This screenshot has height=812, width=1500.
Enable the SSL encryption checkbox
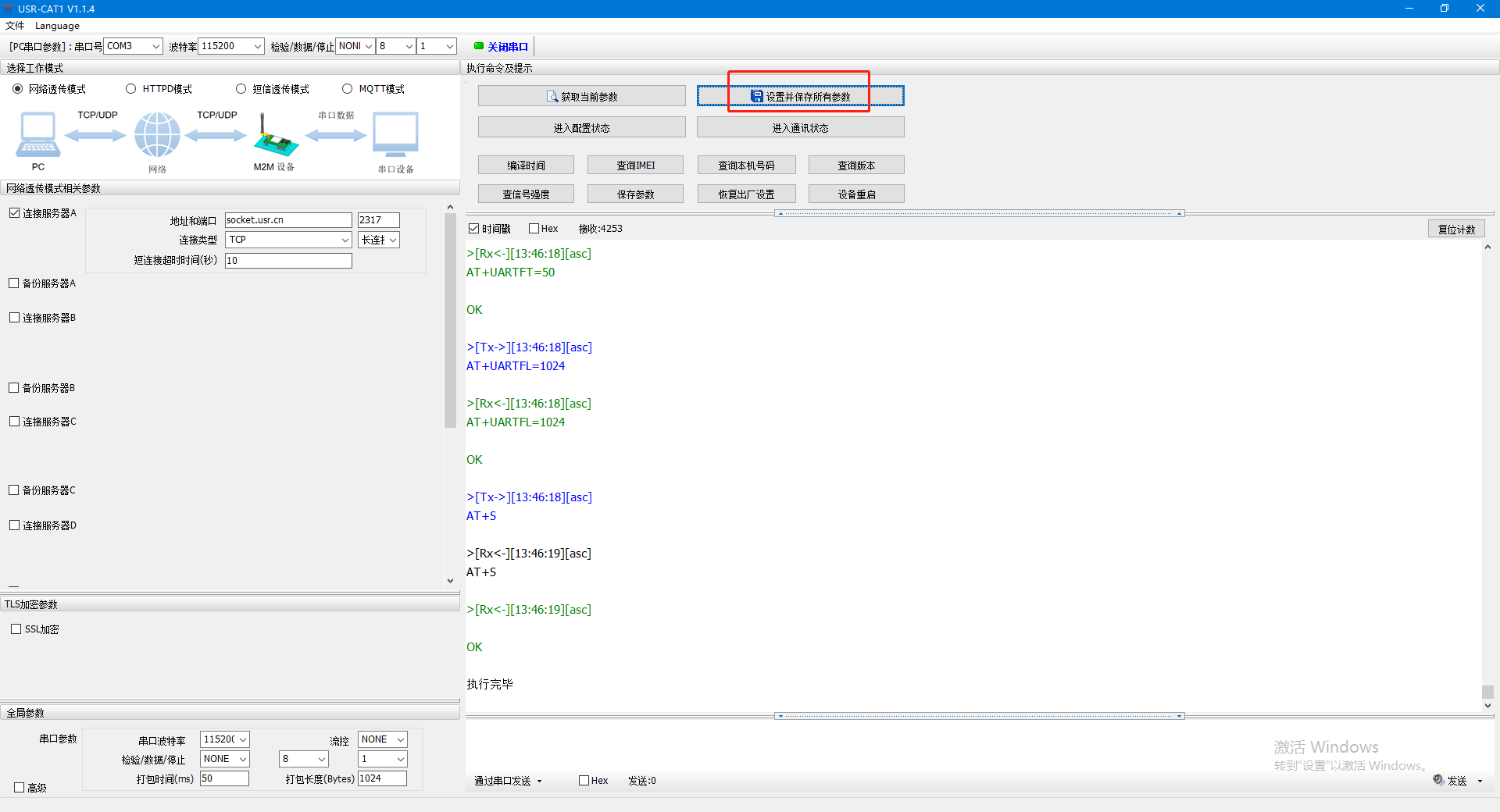[16, 629]
